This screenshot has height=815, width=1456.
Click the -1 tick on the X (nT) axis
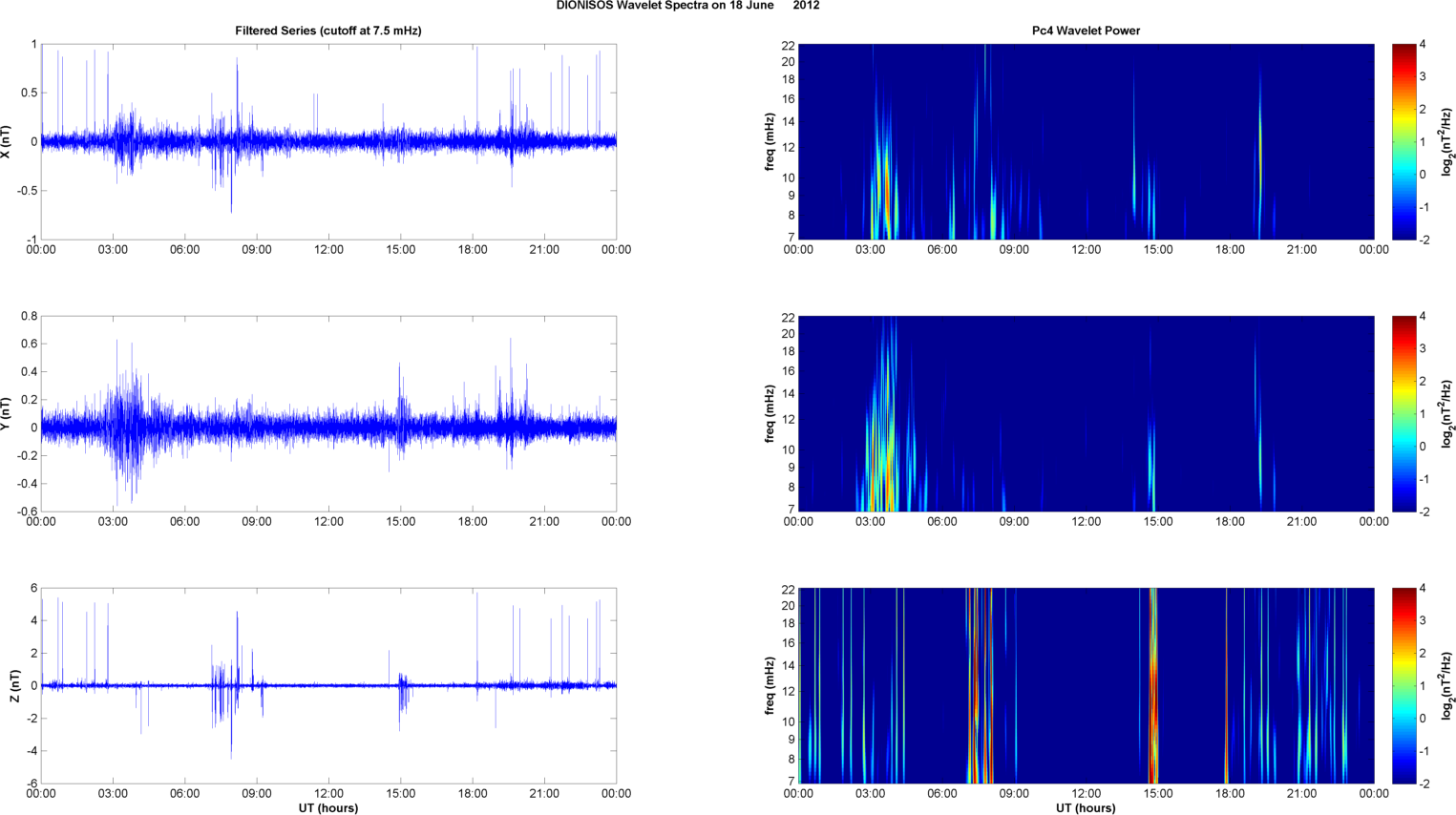pos(32,240)
